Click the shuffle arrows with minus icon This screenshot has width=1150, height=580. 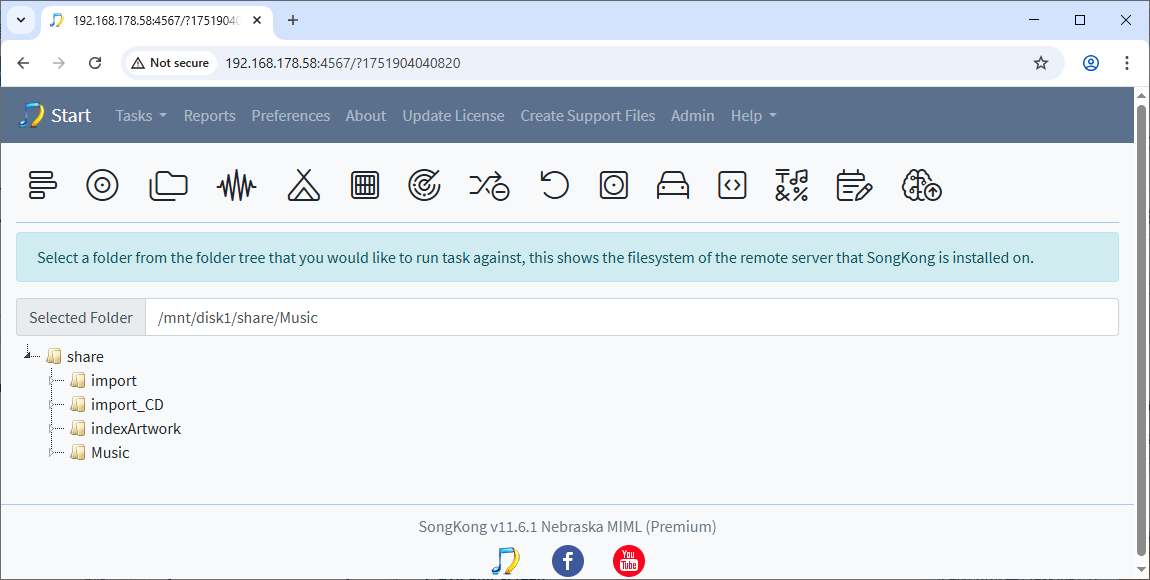(489, 186)
